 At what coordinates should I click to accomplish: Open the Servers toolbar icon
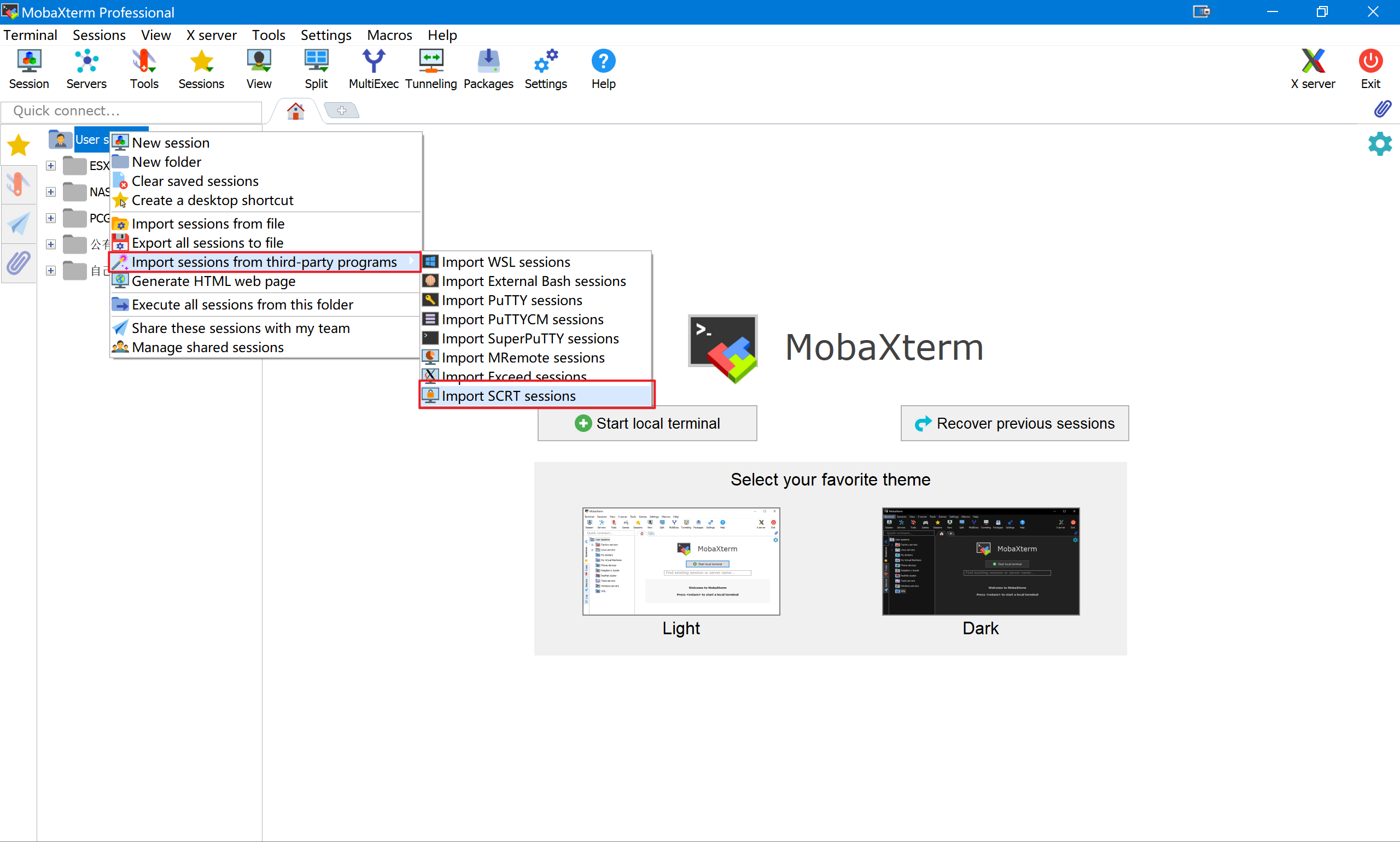[86, 69]
